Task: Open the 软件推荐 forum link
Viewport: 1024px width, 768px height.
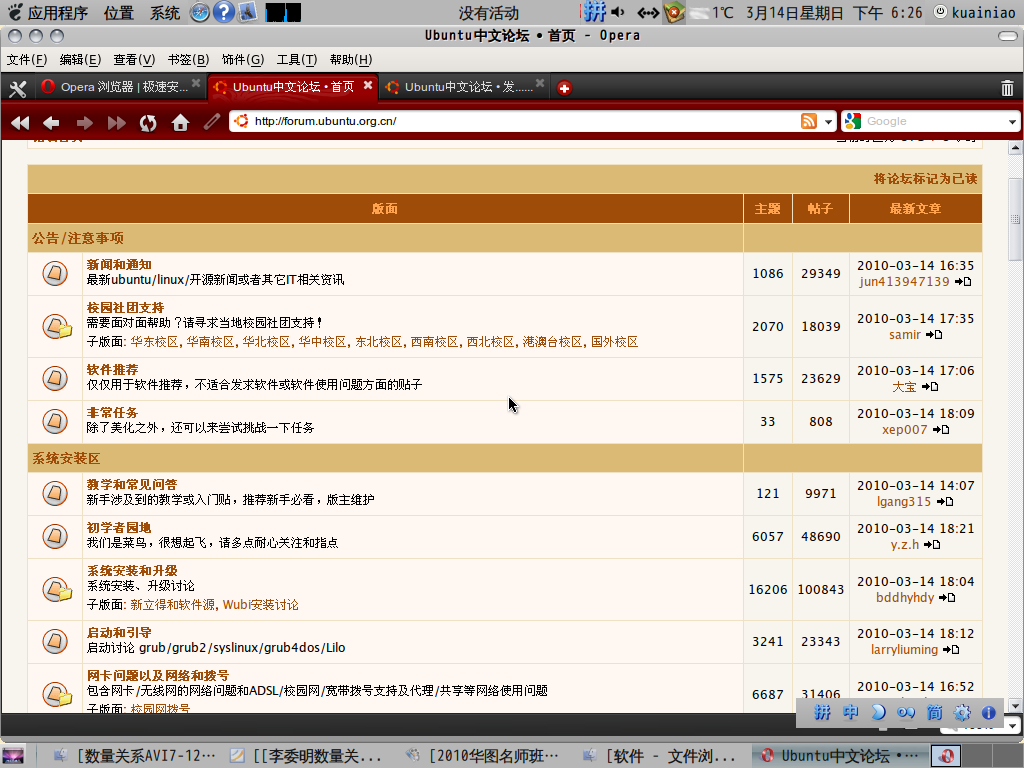Action: (x=112, y=370)
